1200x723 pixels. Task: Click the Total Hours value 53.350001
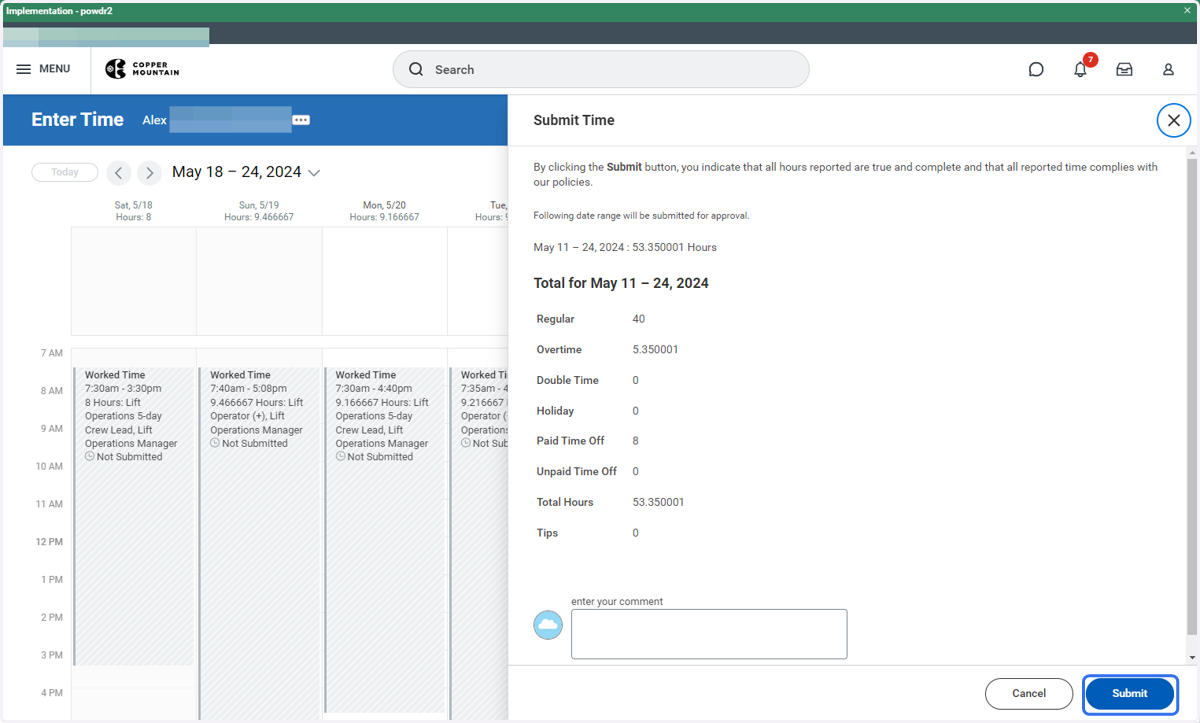click(x=659, y=502)
